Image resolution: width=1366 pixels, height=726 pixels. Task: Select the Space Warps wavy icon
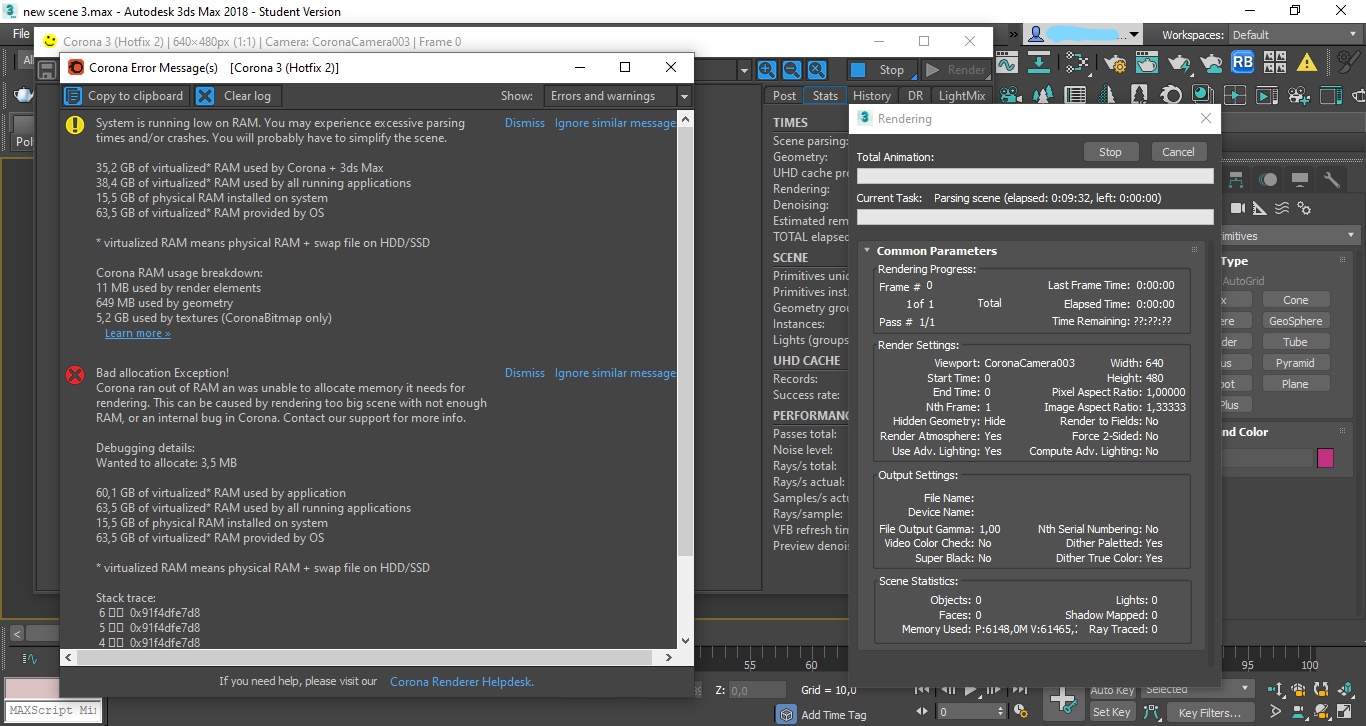coord(1281,208)
